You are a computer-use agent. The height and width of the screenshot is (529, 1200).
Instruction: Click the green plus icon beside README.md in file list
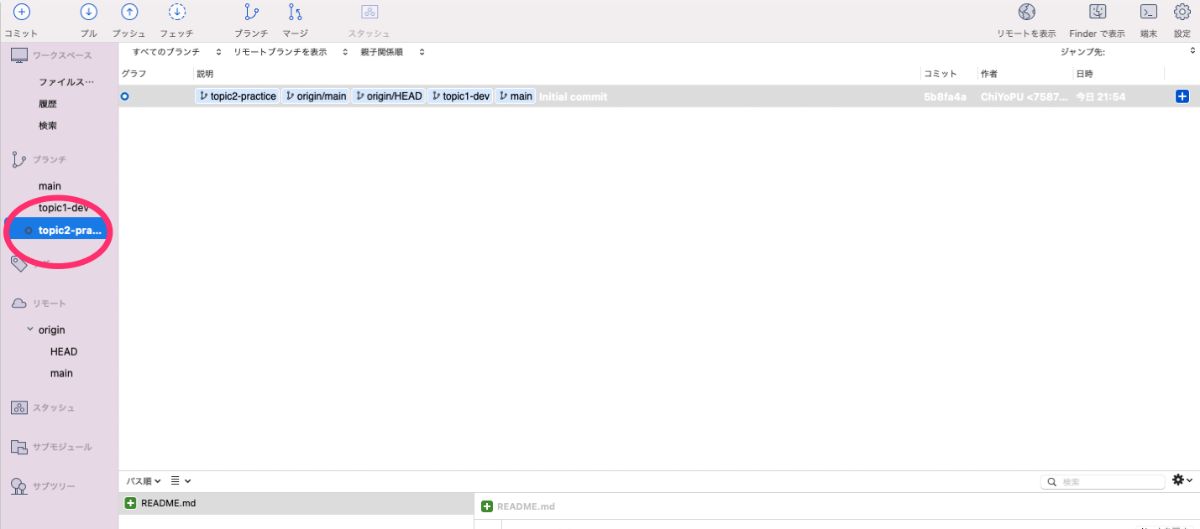[130, 503]
